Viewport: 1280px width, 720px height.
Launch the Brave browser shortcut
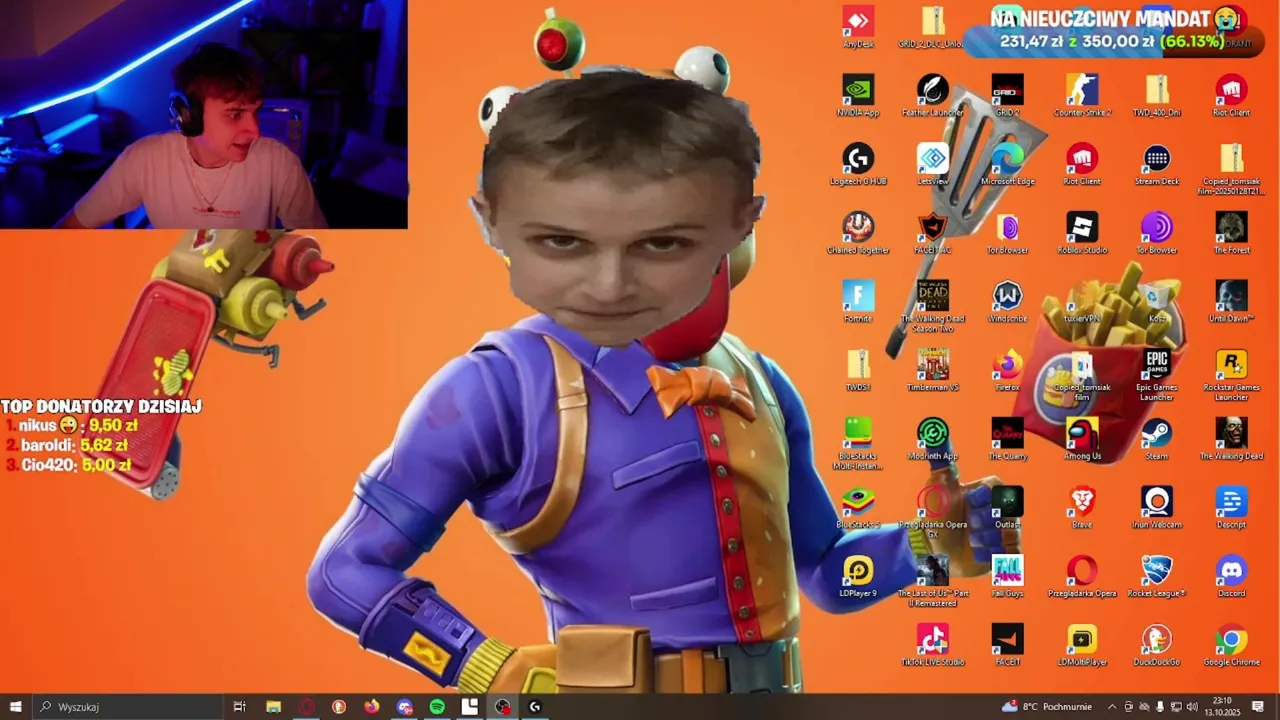tap(1082, 508)
